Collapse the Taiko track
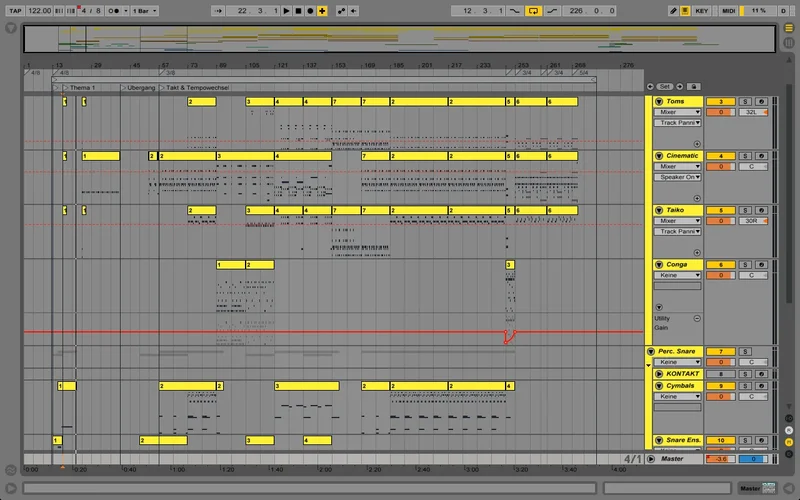The height and width of the screenshot is (500, 800). pyautogui.click(x=659, y=210)
